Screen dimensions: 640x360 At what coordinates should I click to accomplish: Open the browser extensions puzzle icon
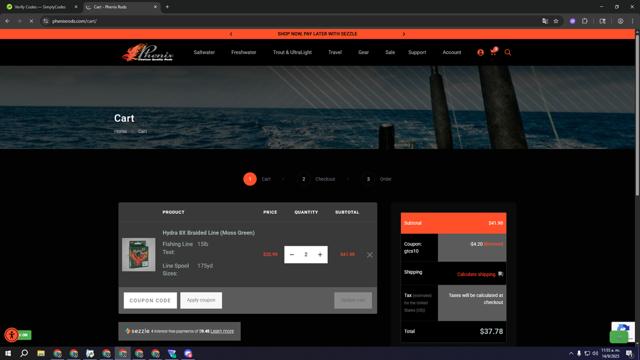[584, 21]
